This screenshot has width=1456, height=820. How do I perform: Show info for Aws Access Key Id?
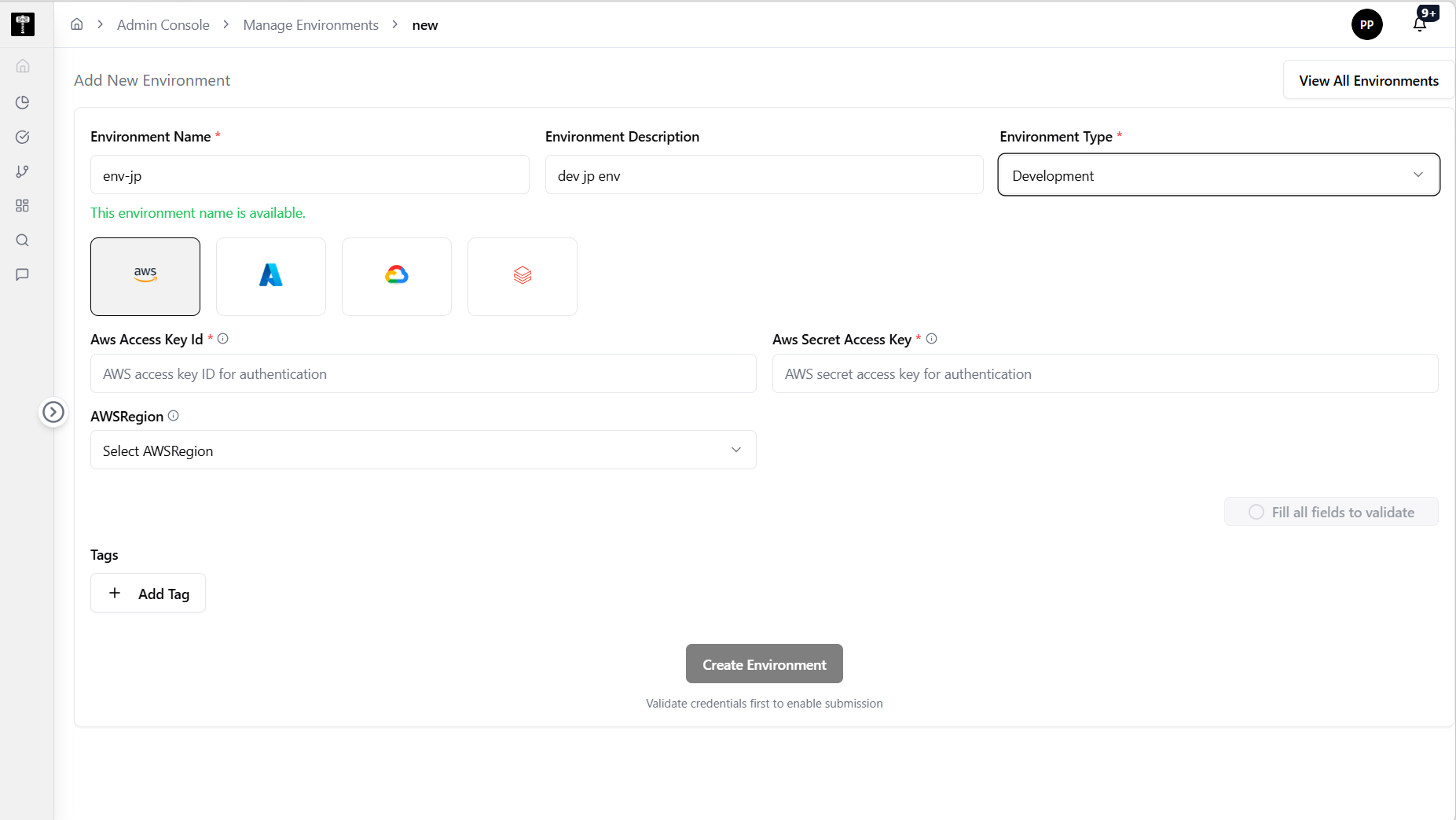[x=223, y=339]
